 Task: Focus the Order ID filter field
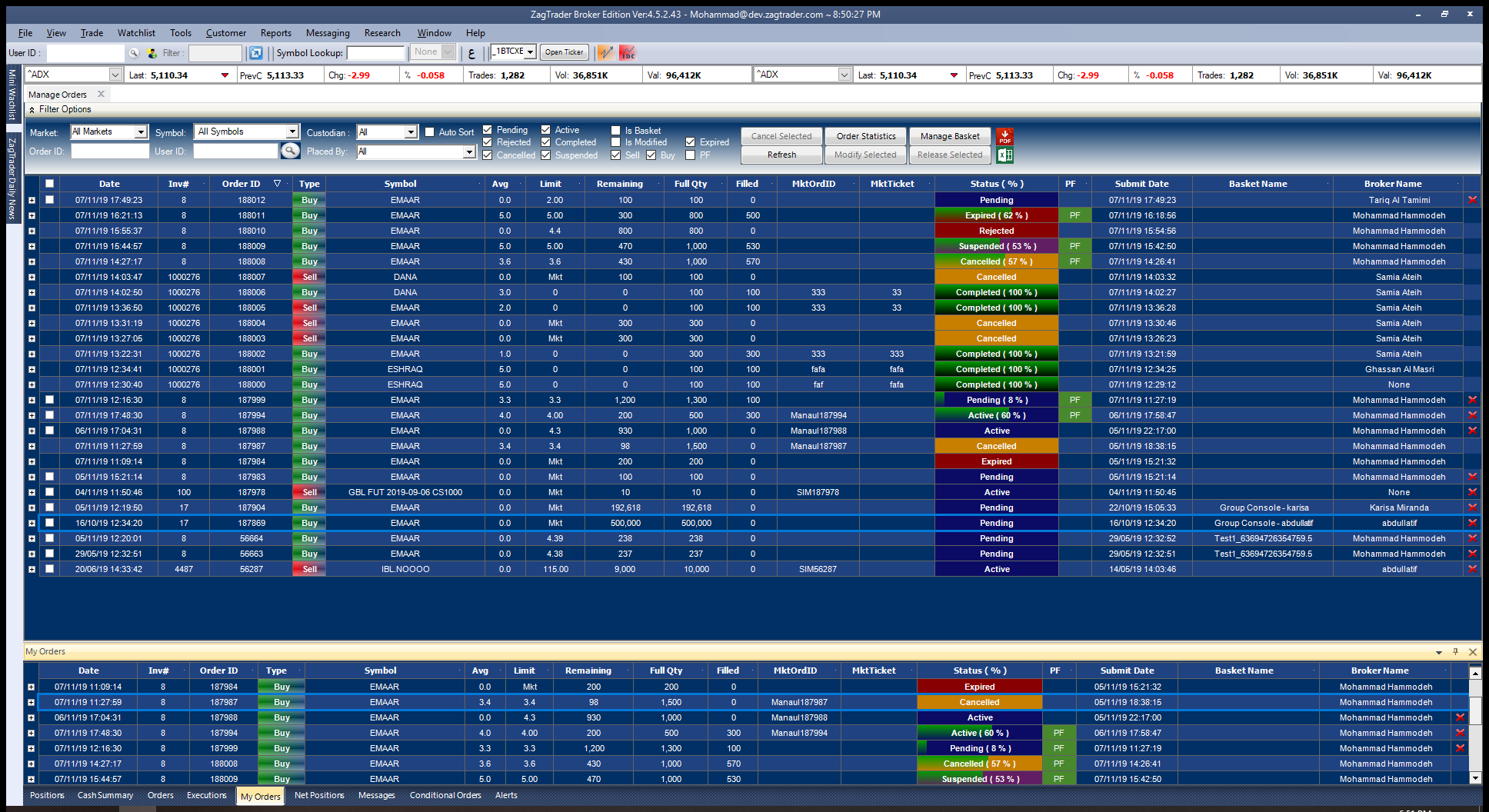tap(110, 151)
